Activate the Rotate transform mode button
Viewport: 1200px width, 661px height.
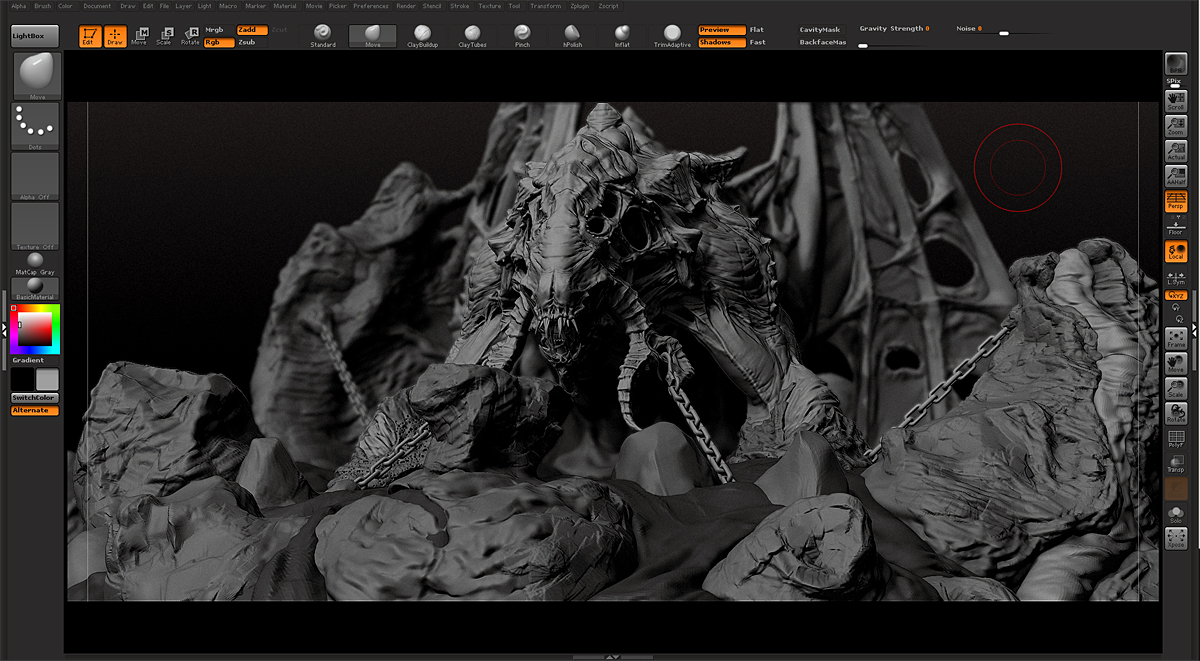click(x=190, y=36)
